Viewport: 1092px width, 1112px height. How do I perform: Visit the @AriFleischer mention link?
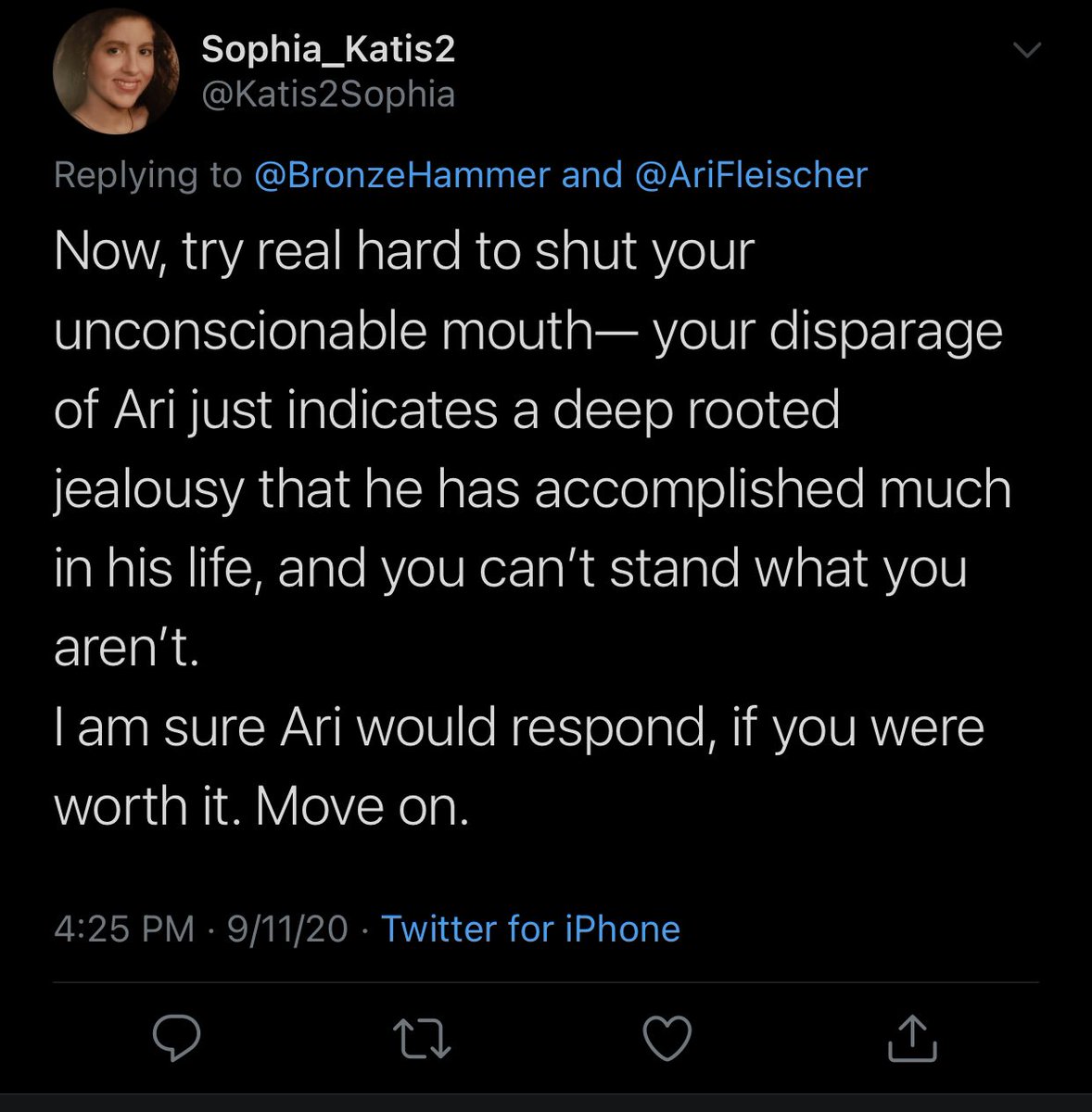point(751,174)
